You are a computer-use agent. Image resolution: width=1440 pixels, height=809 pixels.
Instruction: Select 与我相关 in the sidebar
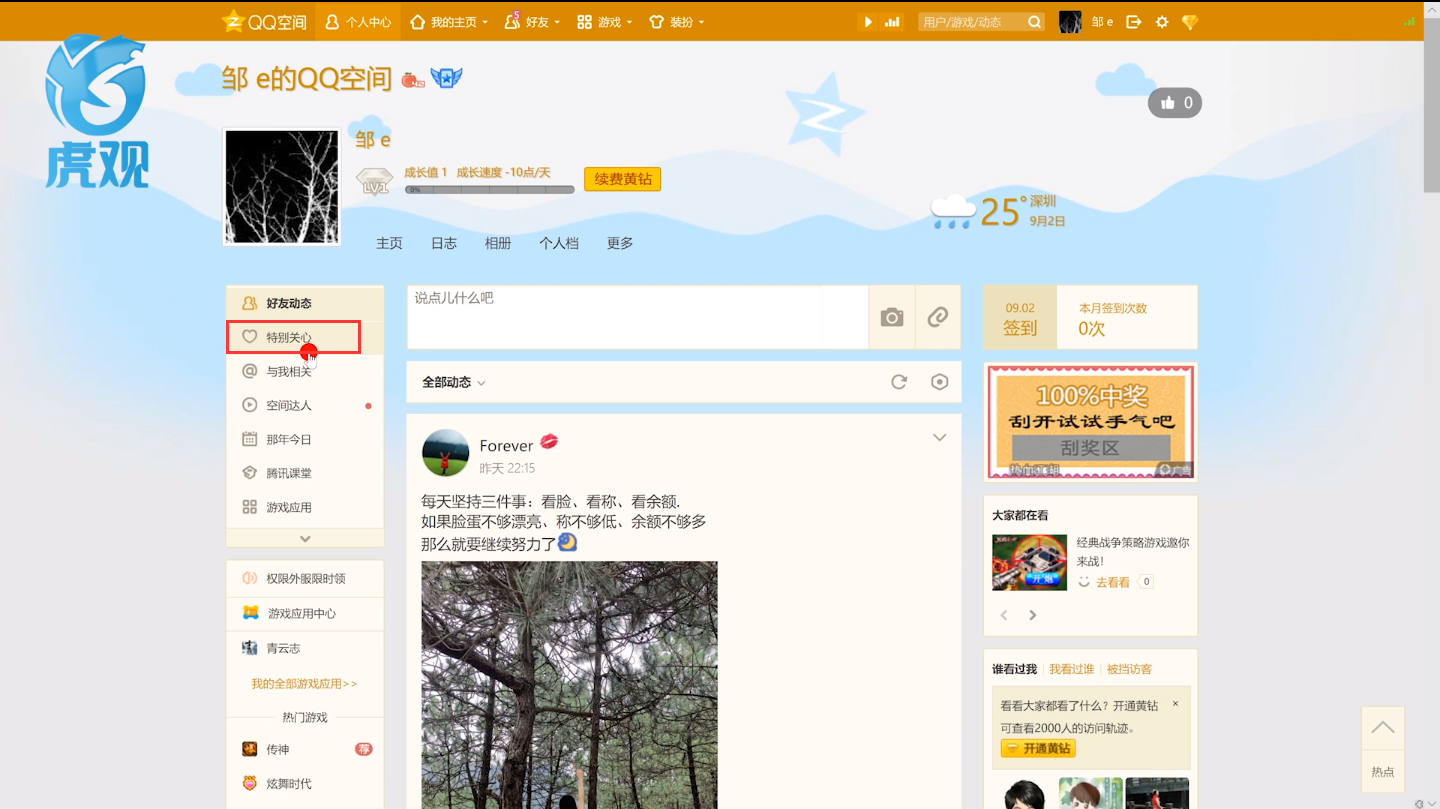(x=305, y=371)
